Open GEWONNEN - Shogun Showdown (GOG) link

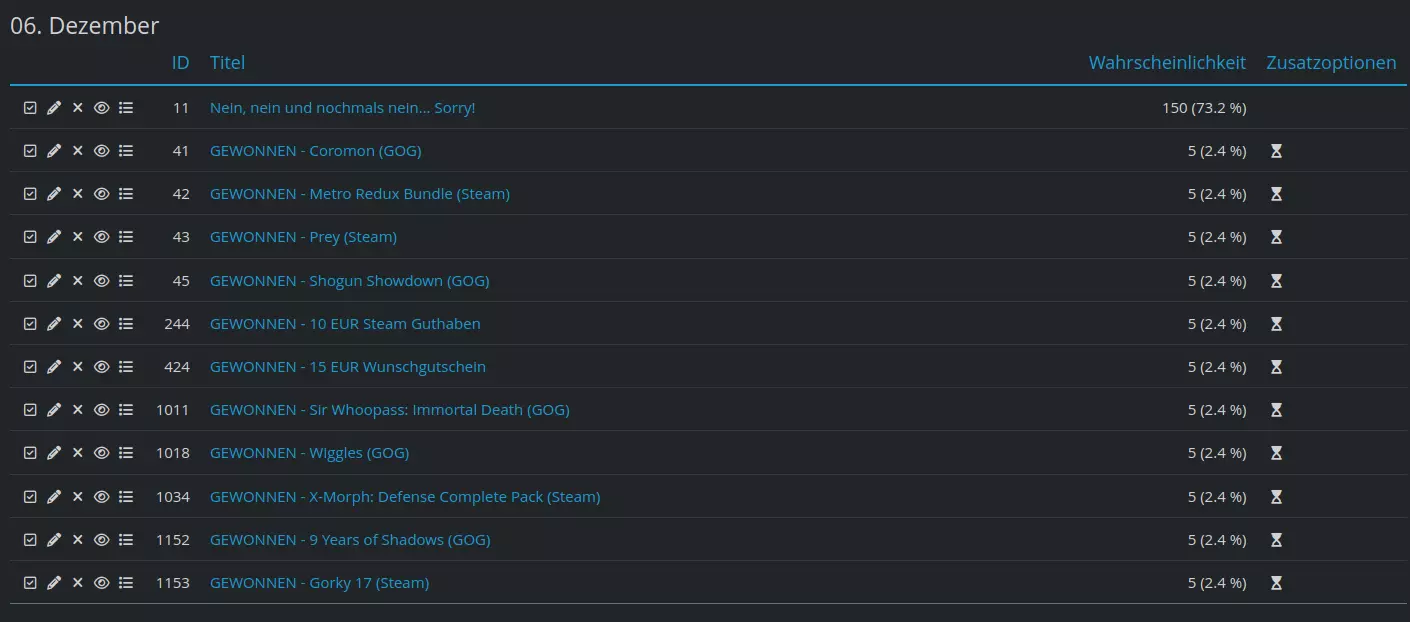click(350, 281)
